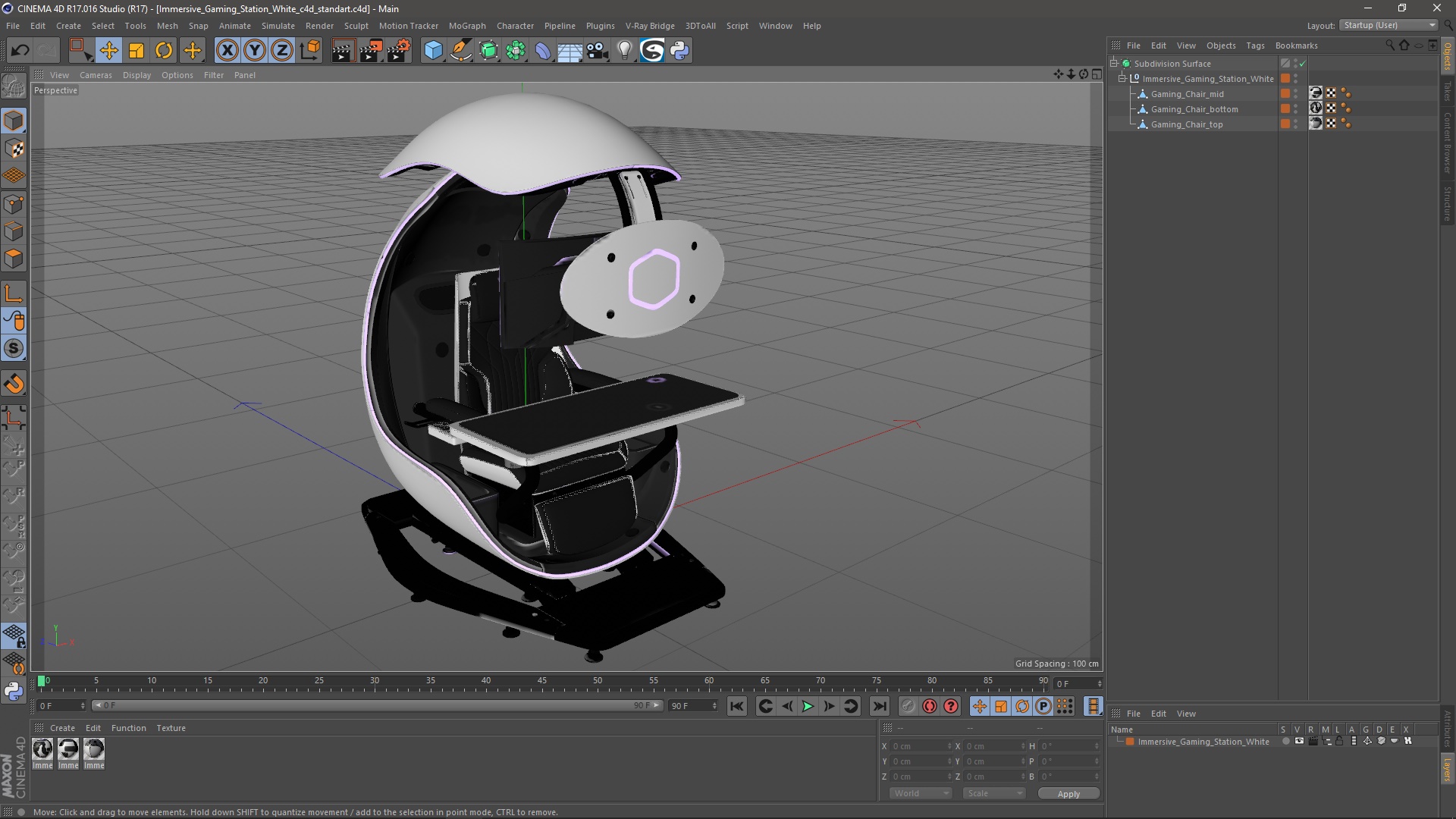1456x819 pixels.
Task: Add a Cube primitive object
Action: (x=433, y=51)
